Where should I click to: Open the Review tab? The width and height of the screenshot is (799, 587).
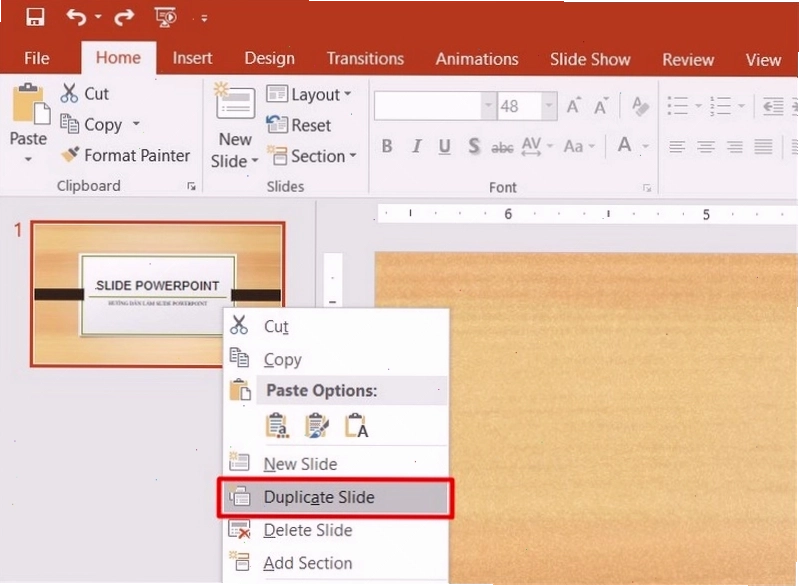pos(688,60)
